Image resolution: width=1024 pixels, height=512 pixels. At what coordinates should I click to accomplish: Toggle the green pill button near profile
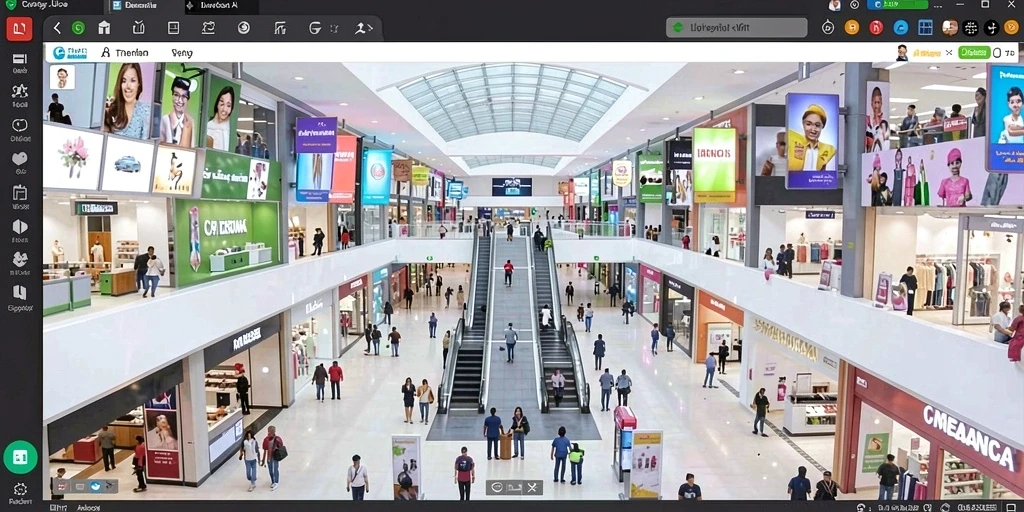pyautogui.click(x=974, y=52)
